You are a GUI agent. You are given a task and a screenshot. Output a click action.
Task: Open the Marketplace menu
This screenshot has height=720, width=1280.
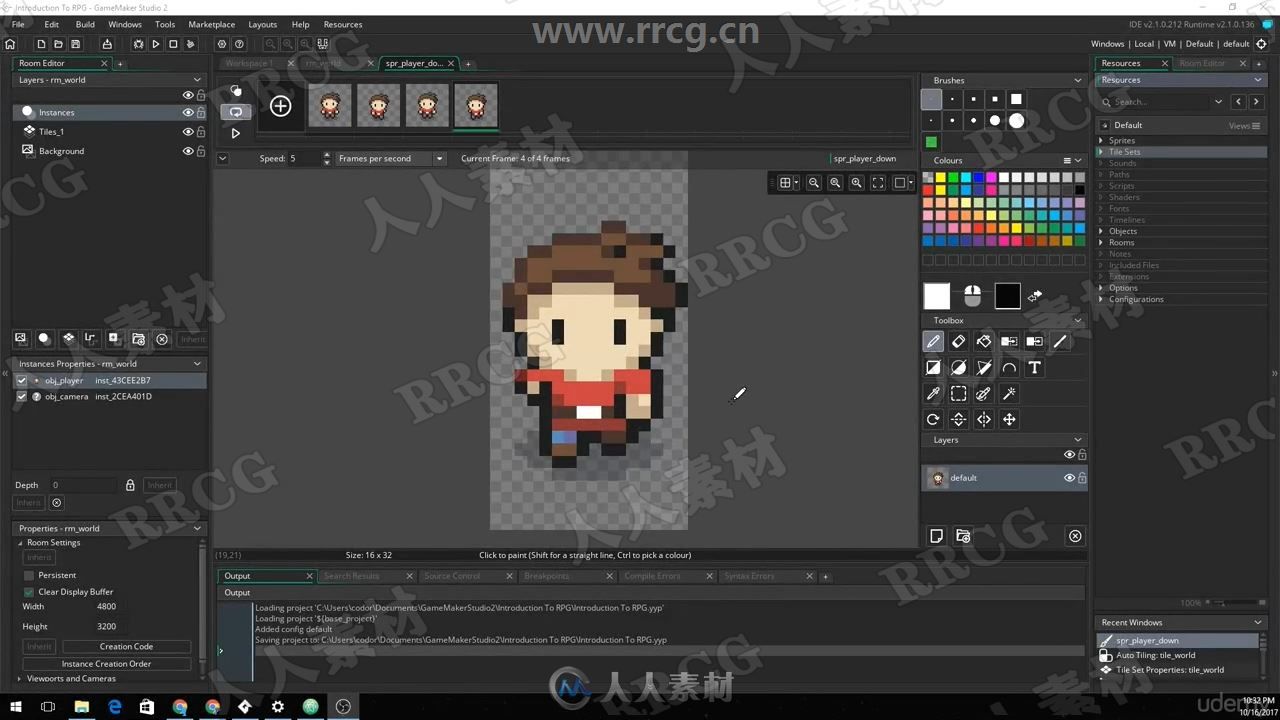(x=212, y=24)
